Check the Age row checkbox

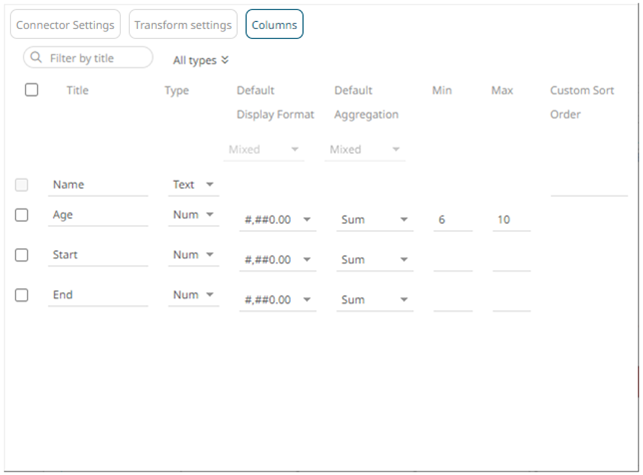tap(22, 214)
